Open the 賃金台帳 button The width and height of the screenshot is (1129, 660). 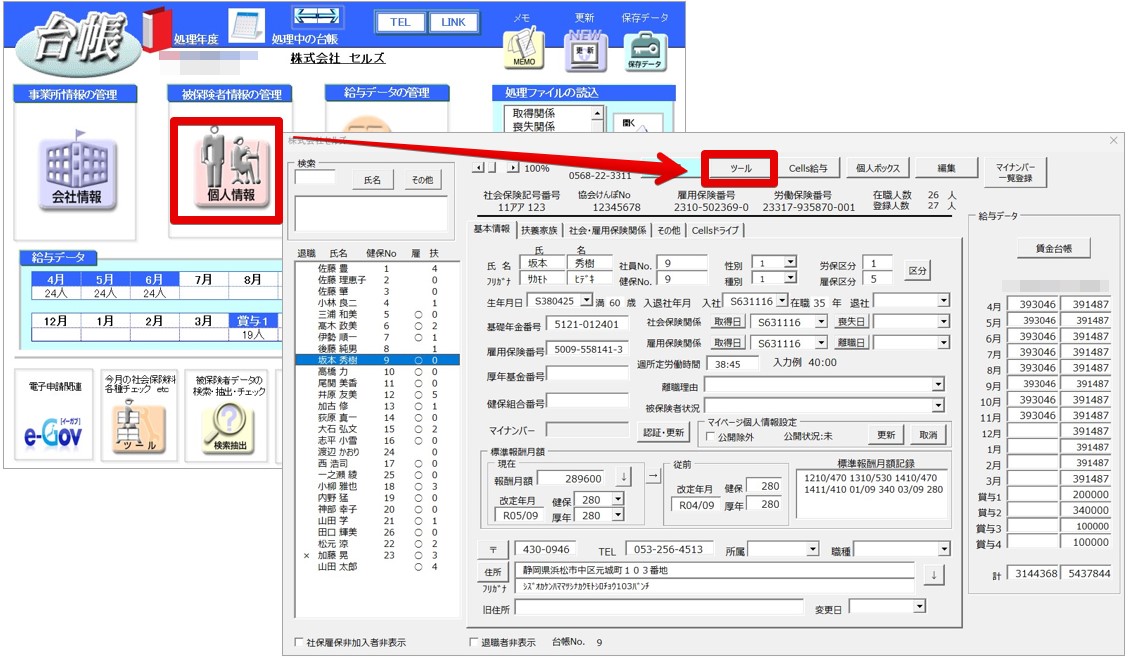click(x=1053, y=249)
